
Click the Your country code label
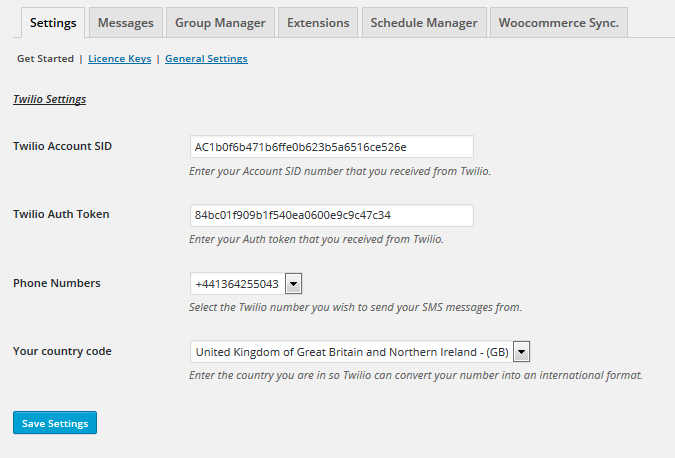tap(62, 351)
